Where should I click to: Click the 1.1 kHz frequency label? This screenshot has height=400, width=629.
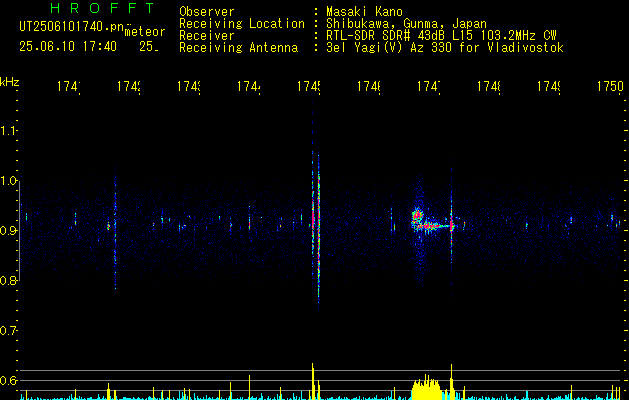coord(8,131)
